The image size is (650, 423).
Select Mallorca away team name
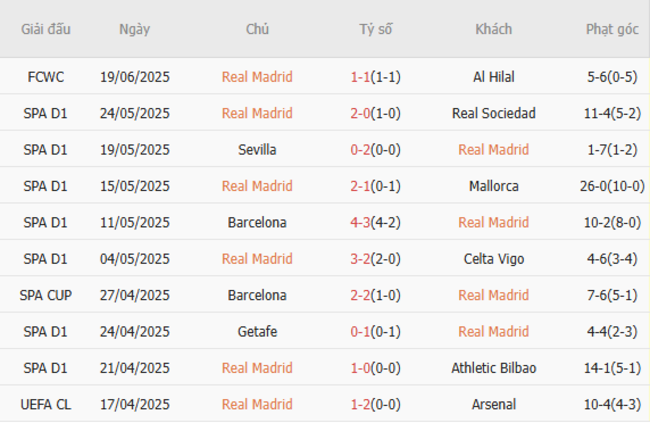[x=493, y=186]
